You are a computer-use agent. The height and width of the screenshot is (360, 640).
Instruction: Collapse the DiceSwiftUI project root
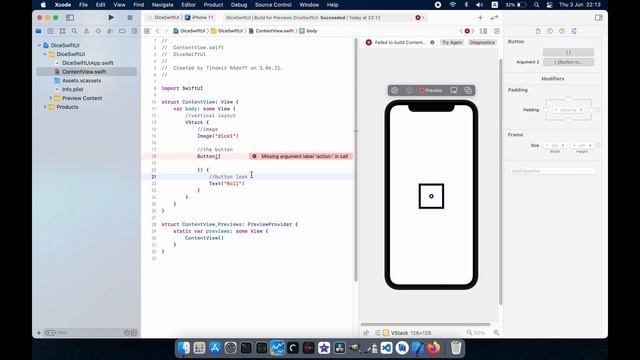40,45
